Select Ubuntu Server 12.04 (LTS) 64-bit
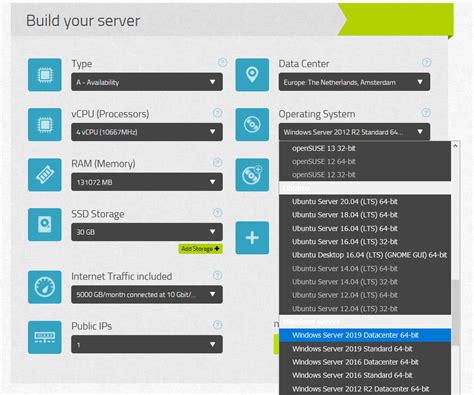 (x=365, y=295)
